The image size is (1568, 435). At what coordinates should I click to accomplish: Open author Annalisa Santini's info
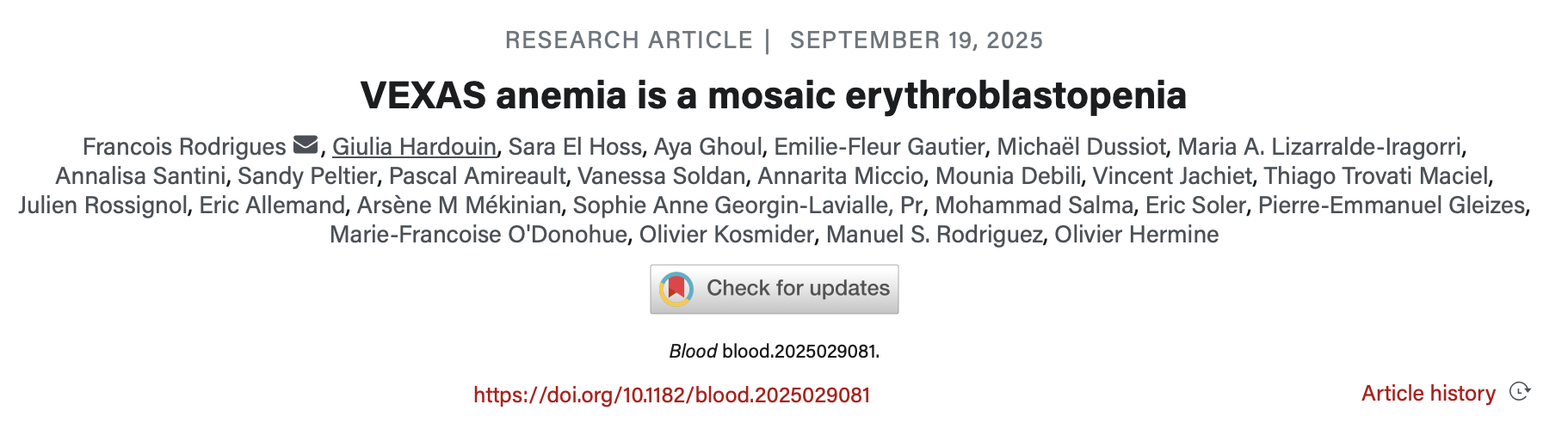pos(140,176)
